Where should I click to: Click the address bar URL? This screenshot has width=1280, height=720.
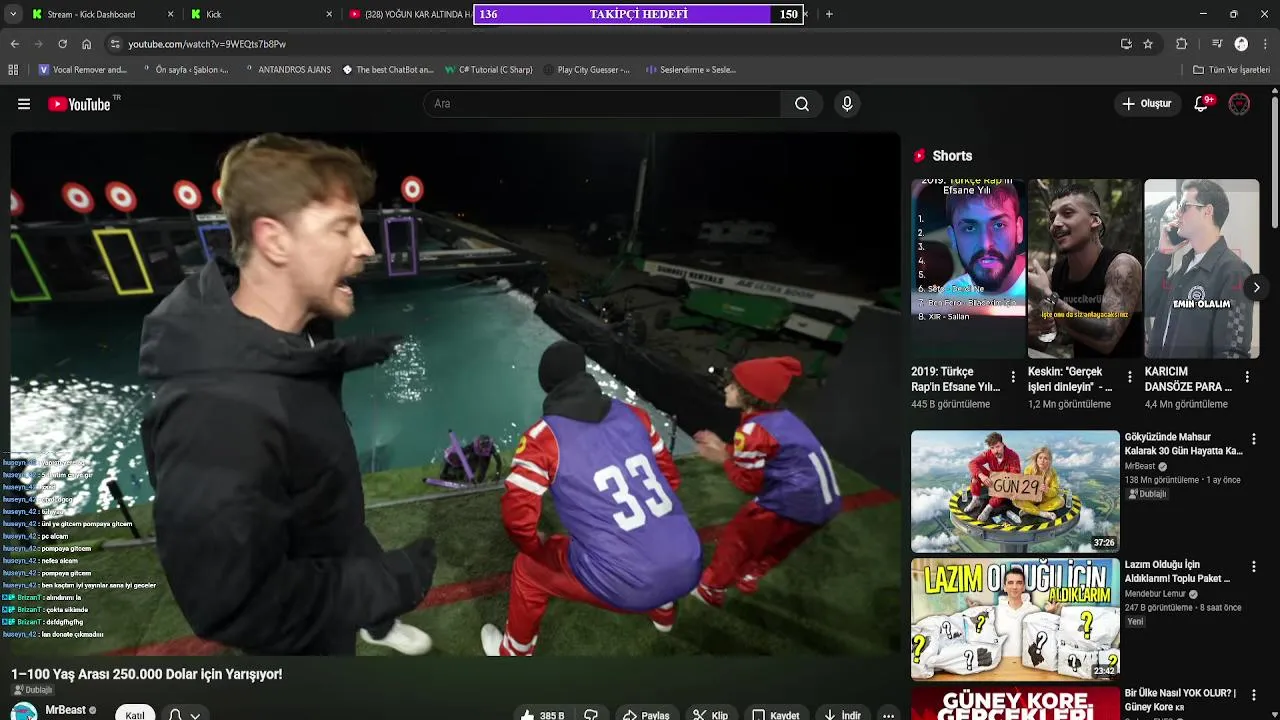click(207, 44)
